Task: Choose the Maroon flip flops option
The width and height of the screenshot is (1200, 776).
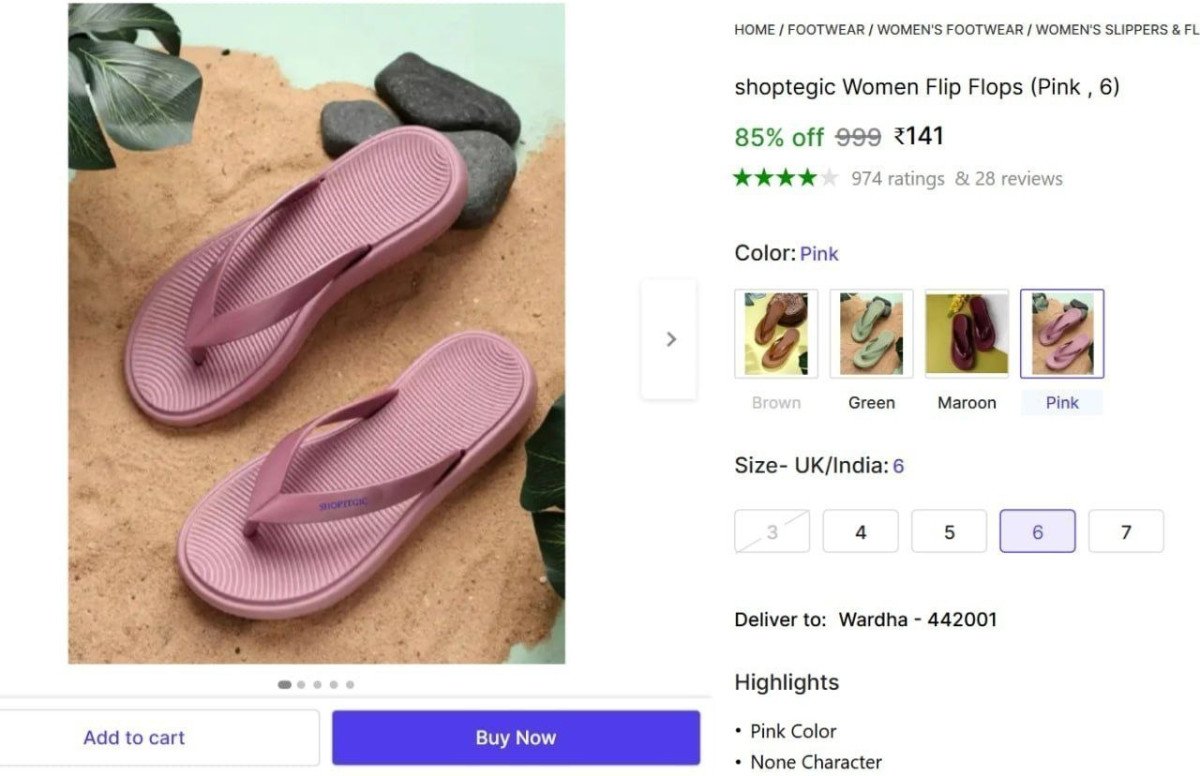Action: click(x=966, y=333)
